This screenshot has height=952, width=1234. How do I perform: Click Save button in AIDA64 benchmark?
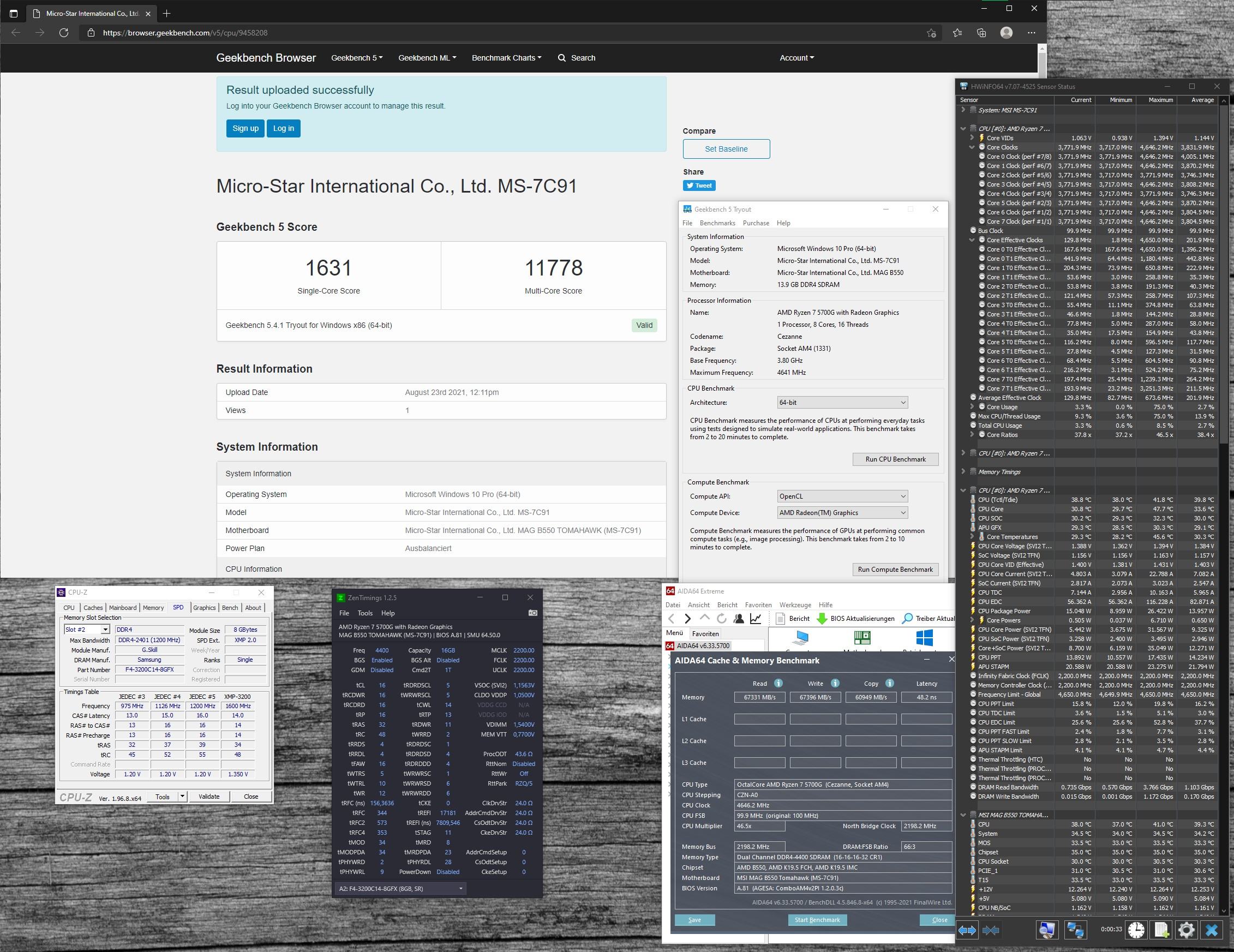tap(694, 920)
